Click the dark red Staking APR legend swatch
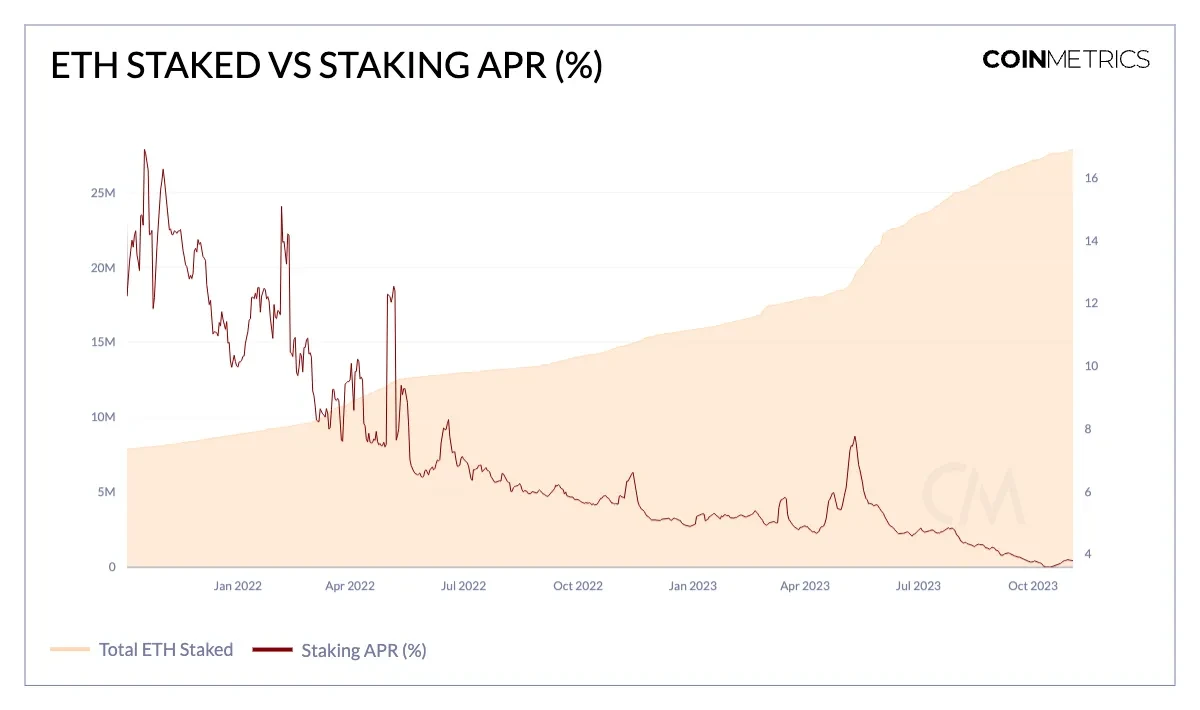1200x710 pixels. 272,650
